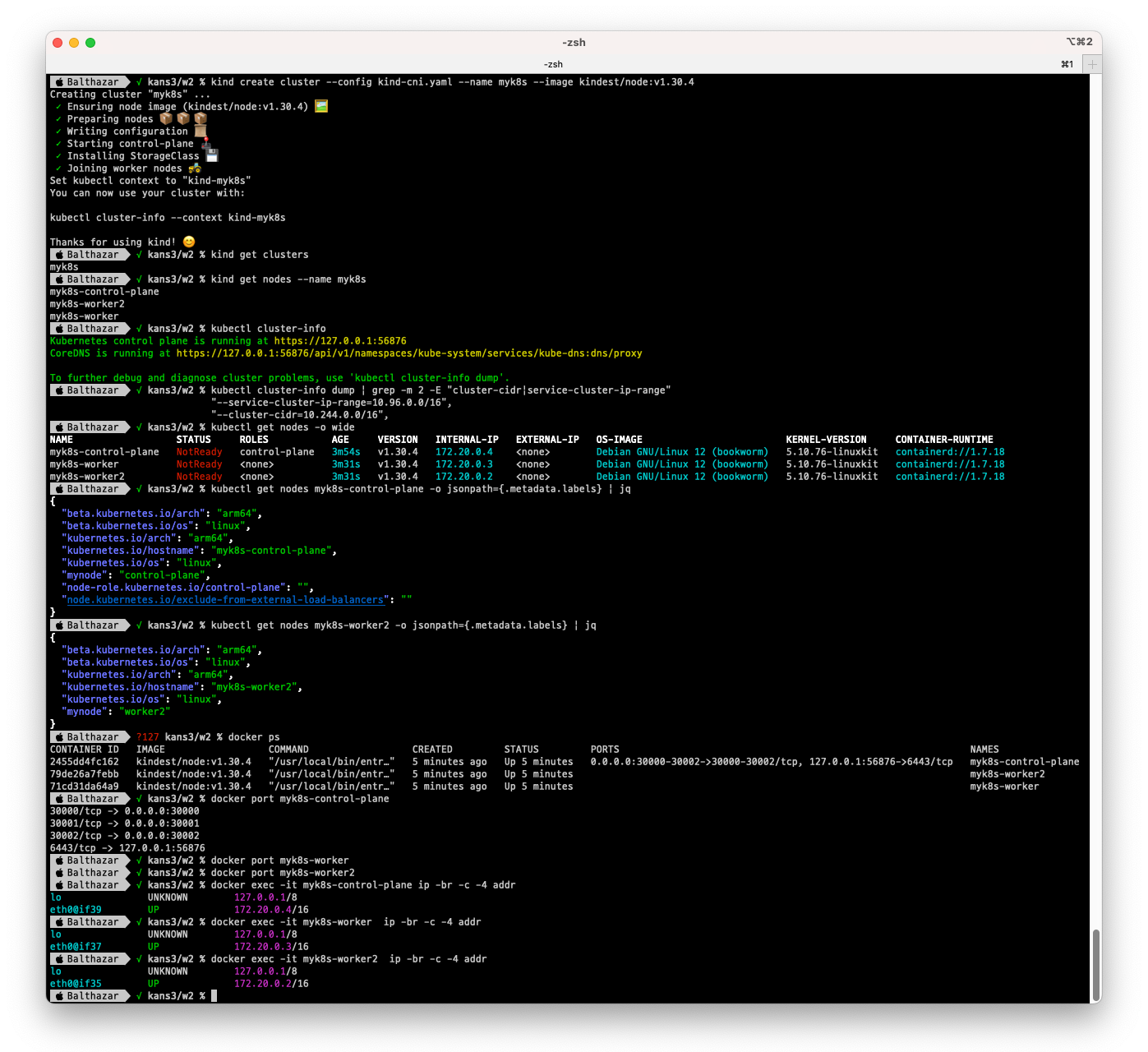
Task: Click the red close window button
Action: point(58,43)
